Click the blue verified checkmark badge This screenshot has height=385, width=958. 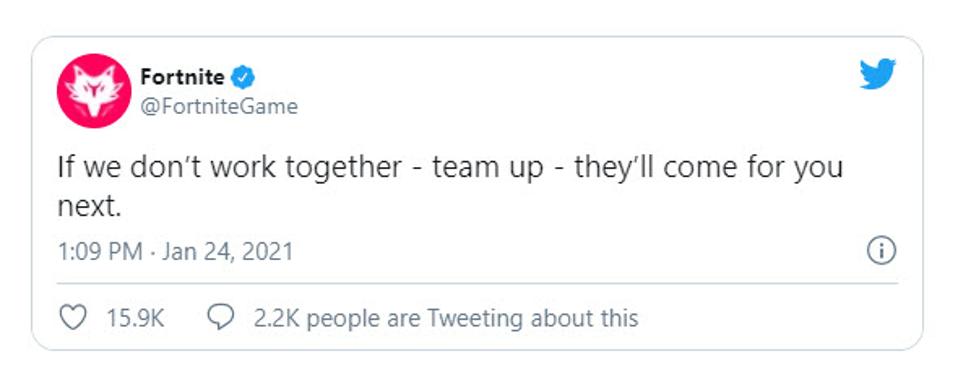point(244,78)
